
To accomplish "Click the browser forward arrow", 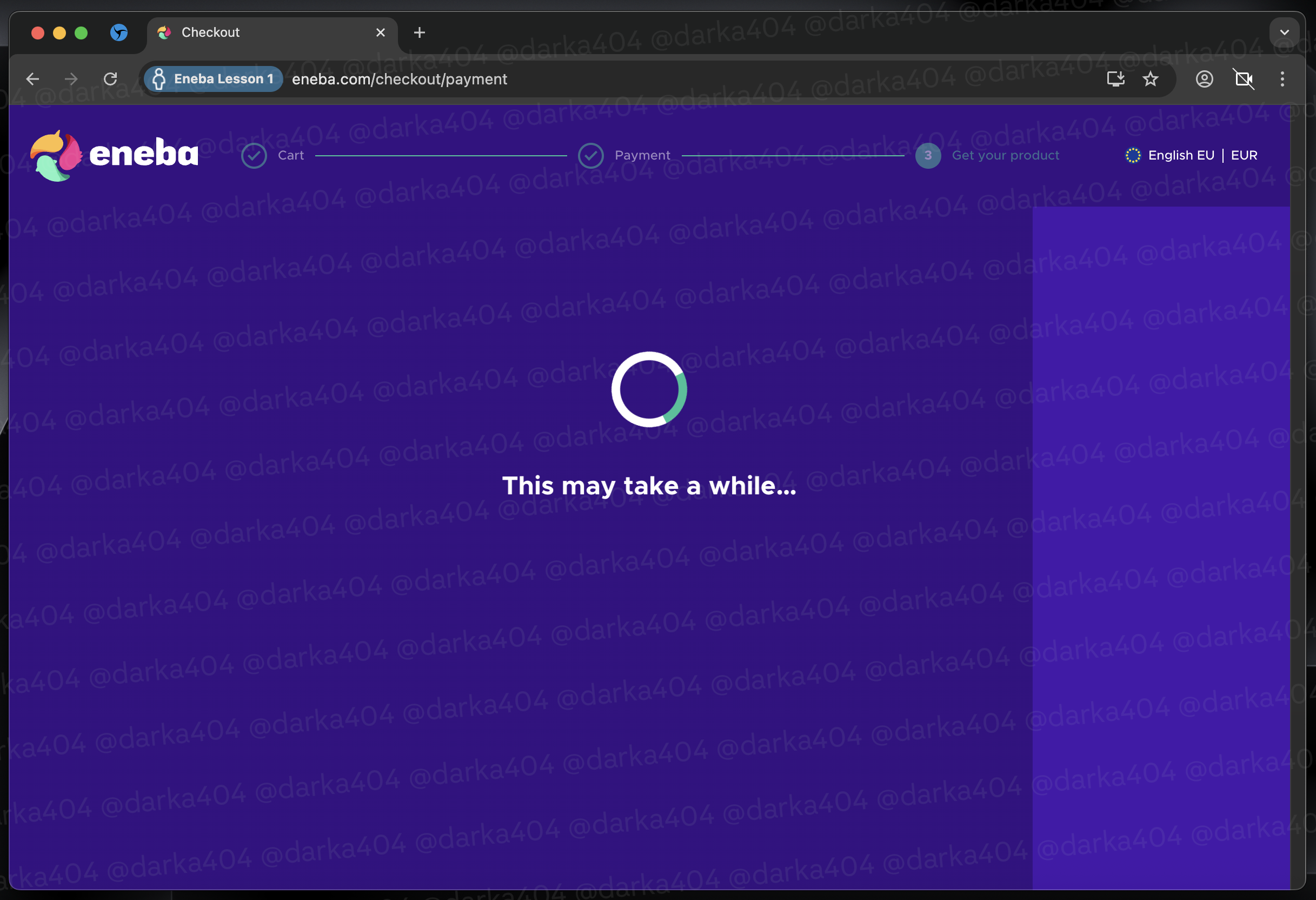I will (71, 79).
